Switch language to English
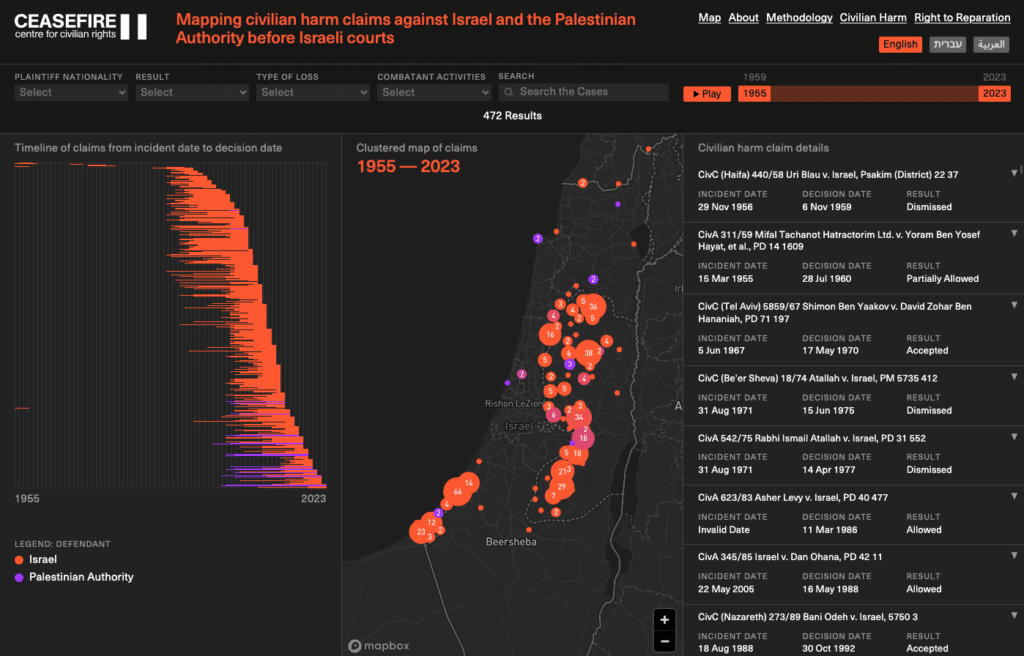The image size is (1024, 656). click(x=900, y=45)
